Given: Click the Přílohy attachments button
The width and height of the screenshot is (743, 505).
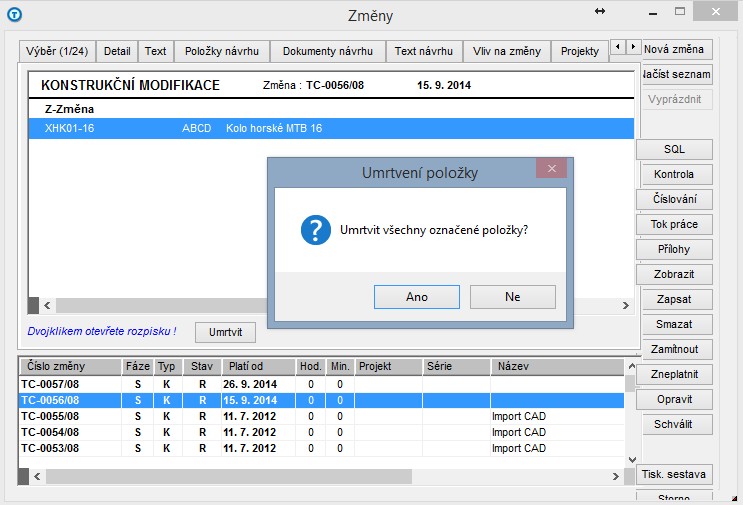Looking at the screenshot, I should pyautogui.click(x=674, y=249).
